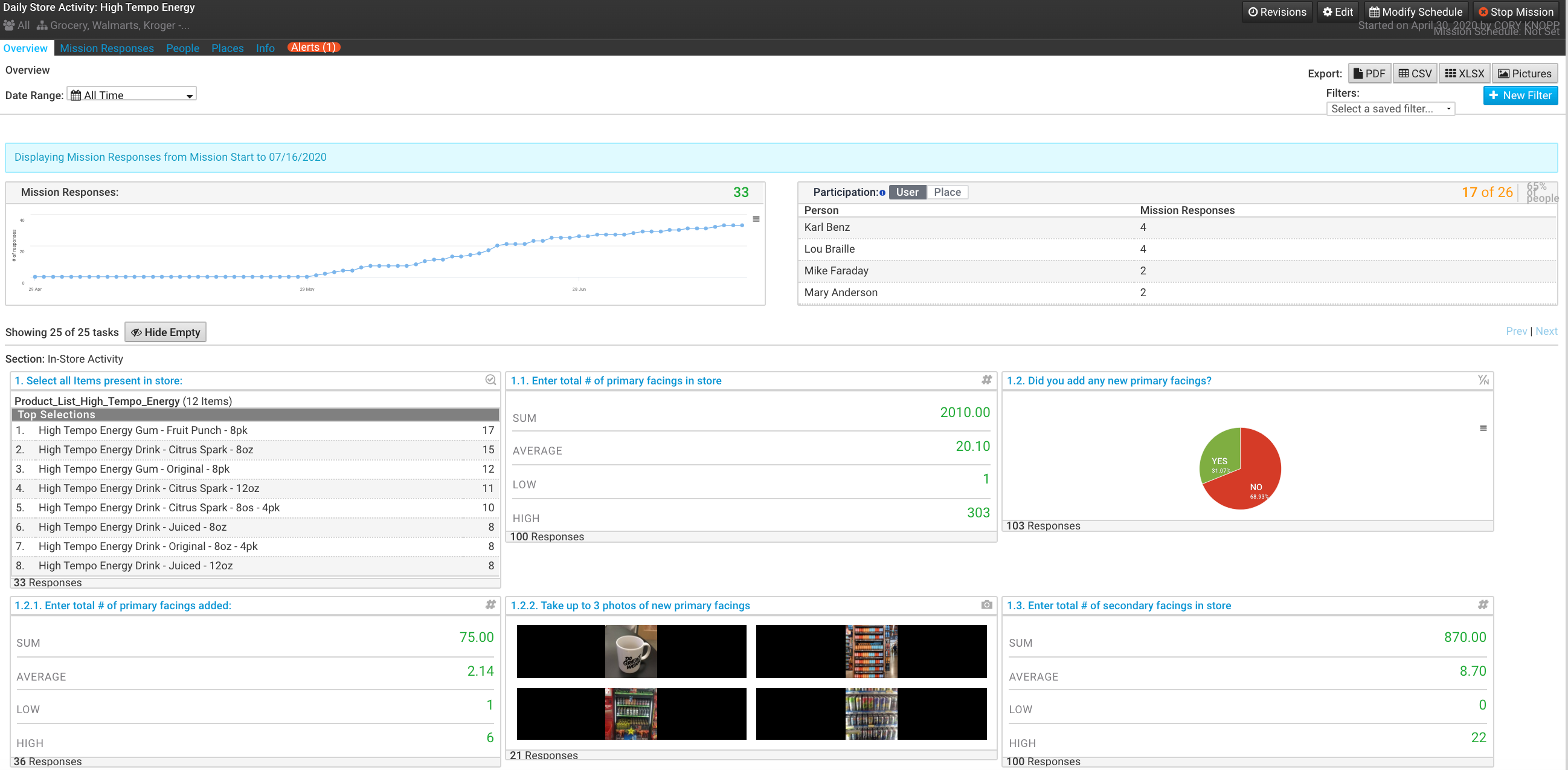Switch to the Overview tab
This screenshot has width=1568, height=770.
point(25,48)
